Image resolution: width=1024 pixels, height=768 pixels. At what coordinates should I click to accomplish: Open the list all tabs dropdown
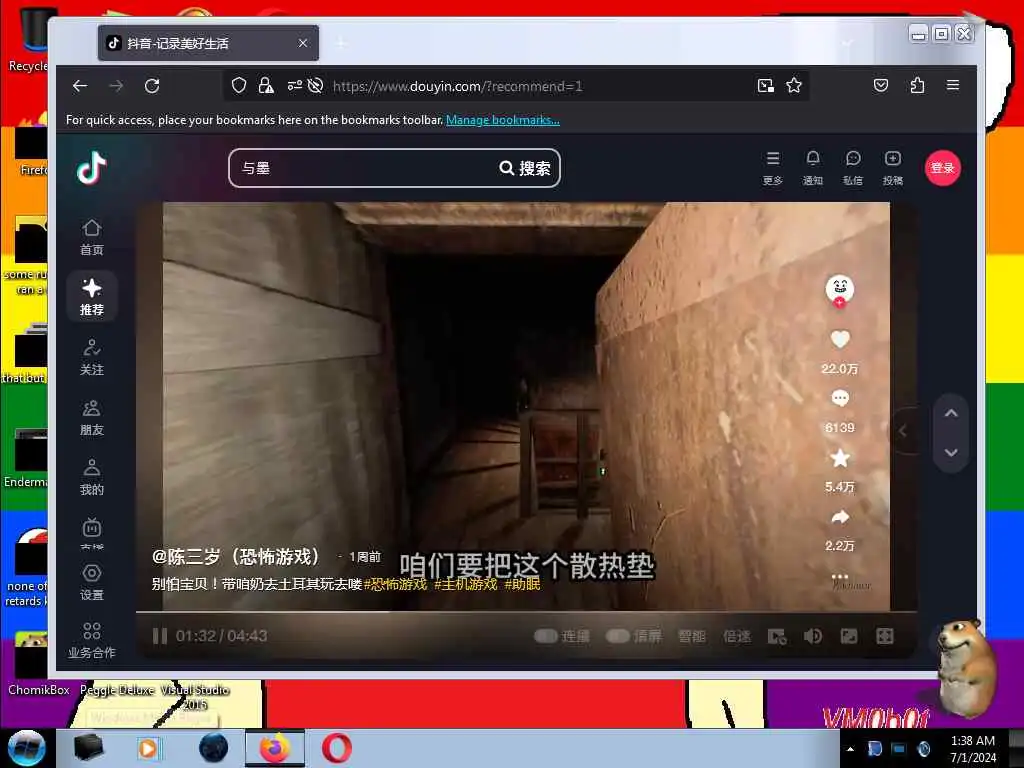[847, 43]
